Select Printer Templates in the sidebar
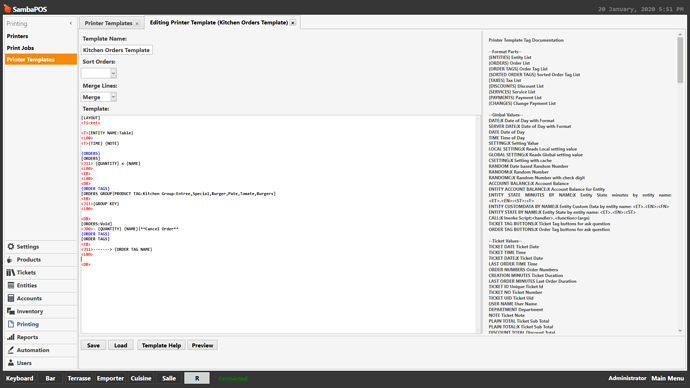 tap(40, 59)
